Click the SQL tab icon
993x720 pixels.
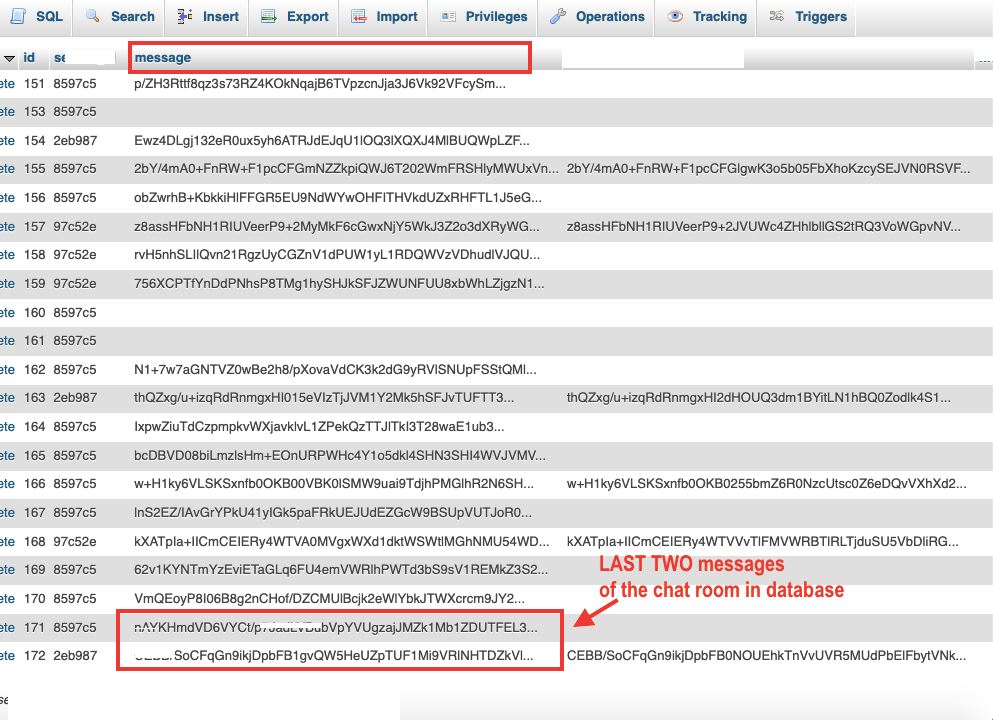point(19,16)
